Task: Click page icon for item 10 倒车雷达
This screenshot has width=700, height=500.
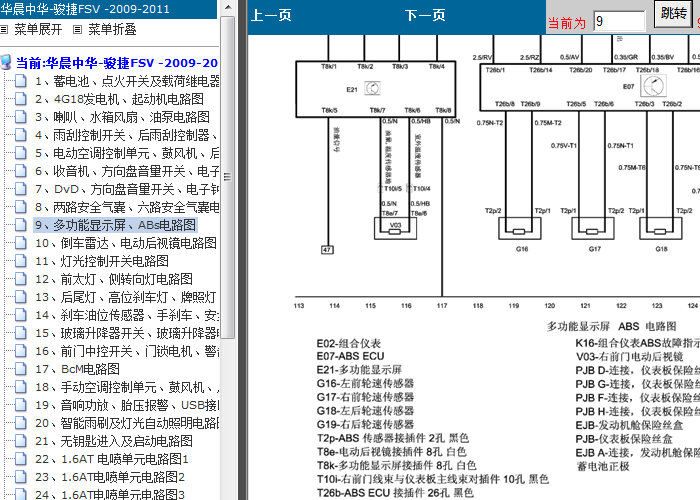Action: 21,243
